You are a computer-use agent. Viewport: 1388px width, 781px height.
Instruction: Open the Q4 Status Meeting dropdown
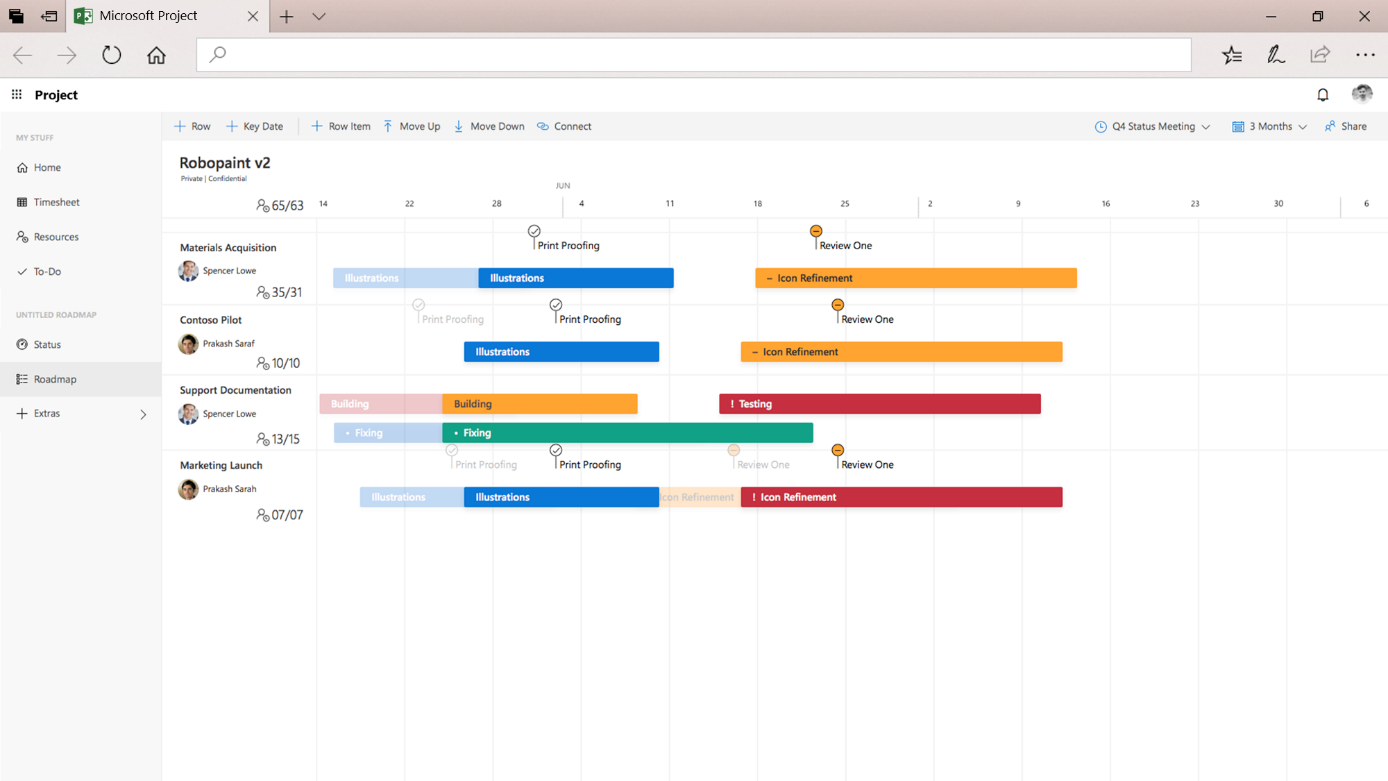1152,127
